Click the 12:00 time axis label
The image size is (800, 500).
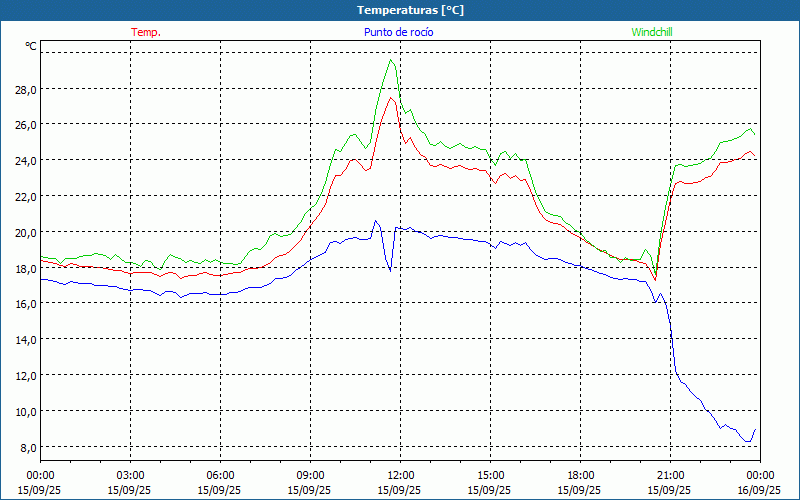pyautogui.click(x=400, y=475)
